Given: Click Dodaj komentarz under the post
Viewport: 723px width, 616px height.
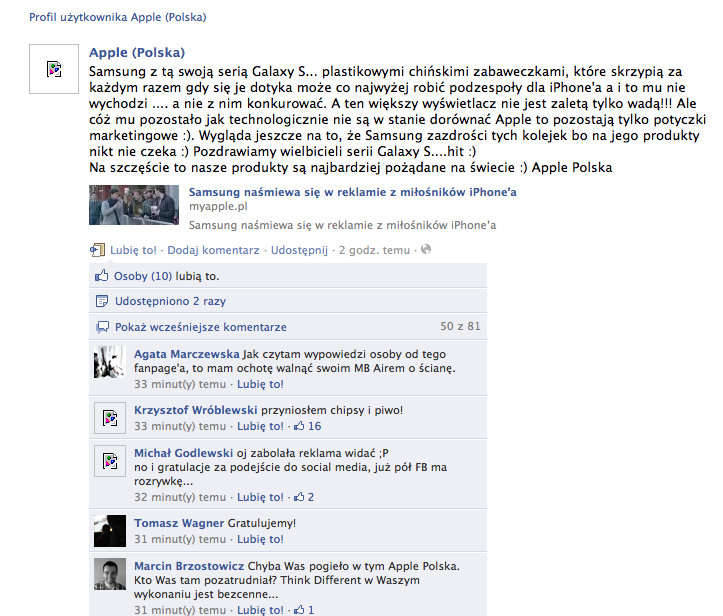Looking at the screenshot, I should point(213,250).
